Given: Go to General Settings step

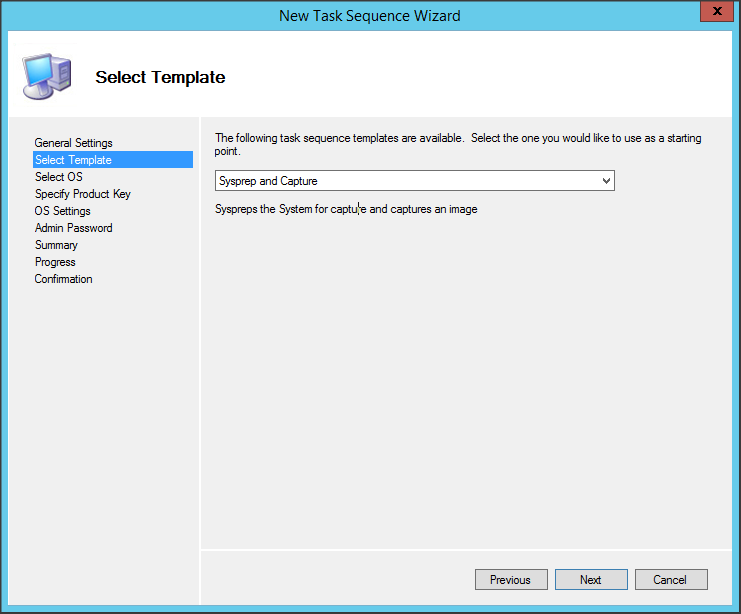Looking at the screenshot, I should (73, 143).
